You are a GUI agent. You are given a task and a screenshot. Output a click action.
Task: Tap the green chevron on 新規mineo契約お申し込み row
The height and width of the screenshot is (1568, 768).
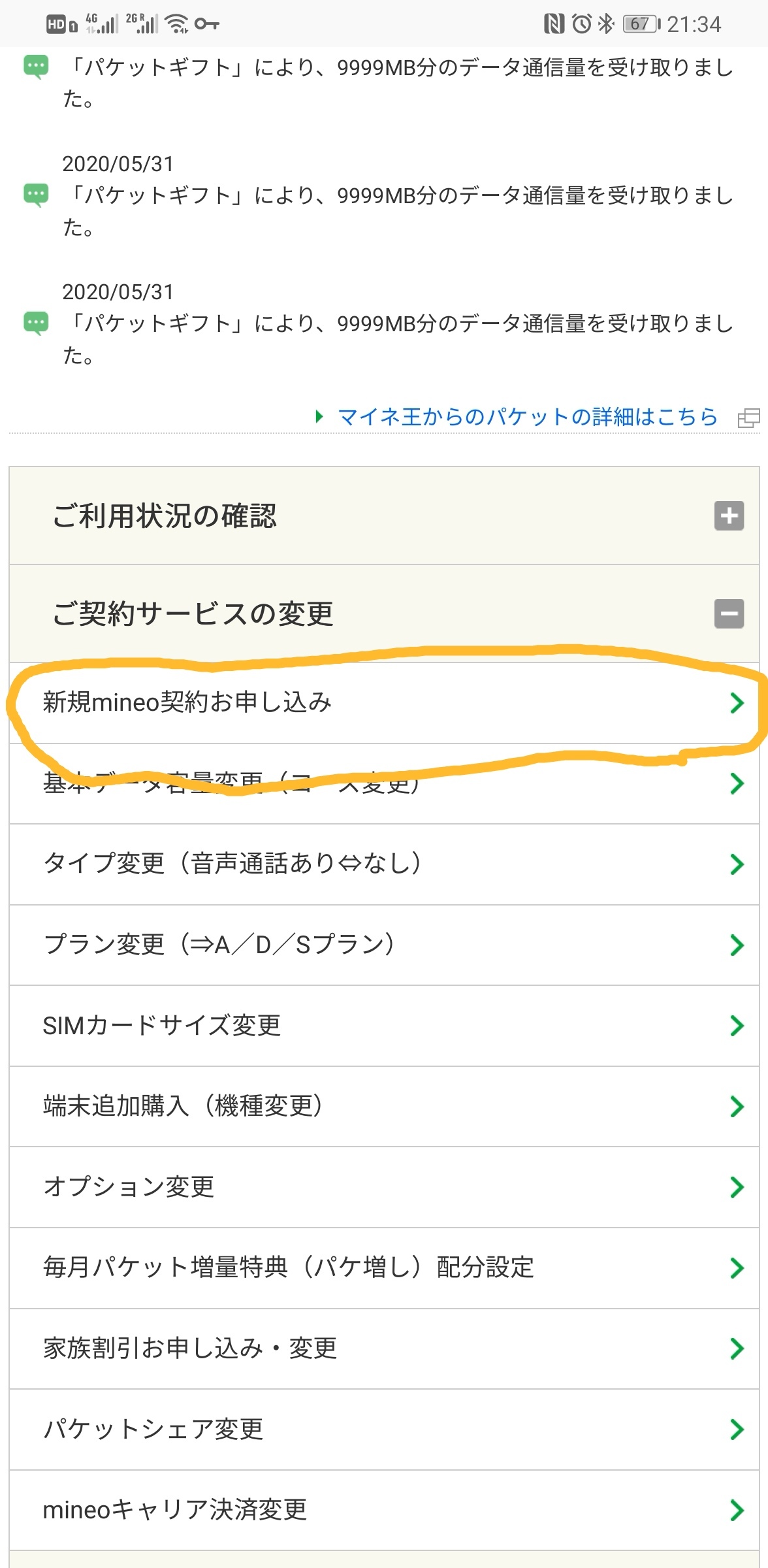pyautogui.click(x=737, y=703)
